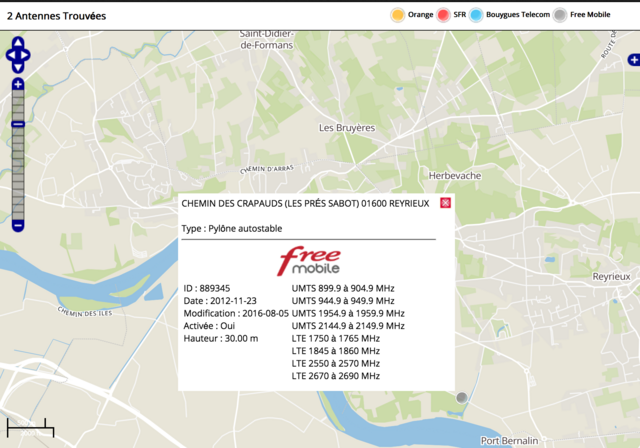The height and width of the screenshot is (448, 640).
Task: Click the grey Free Mobile antenna marker on the map
Action: [462, 397]
